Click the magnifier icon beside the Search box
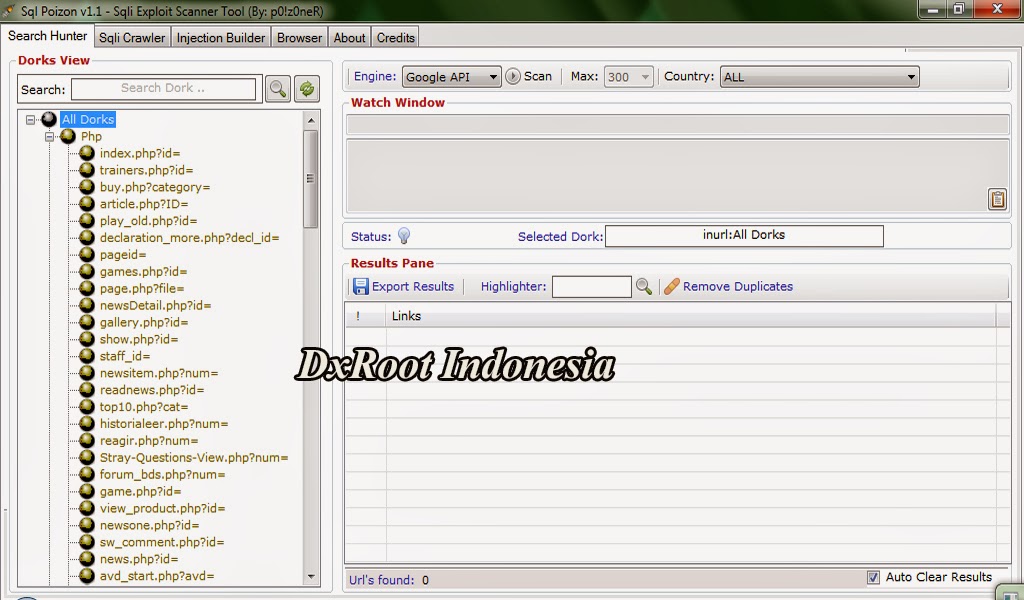The height and width of the screenshot is (600, 1024). pyautogui.click(x=278, y=88)
